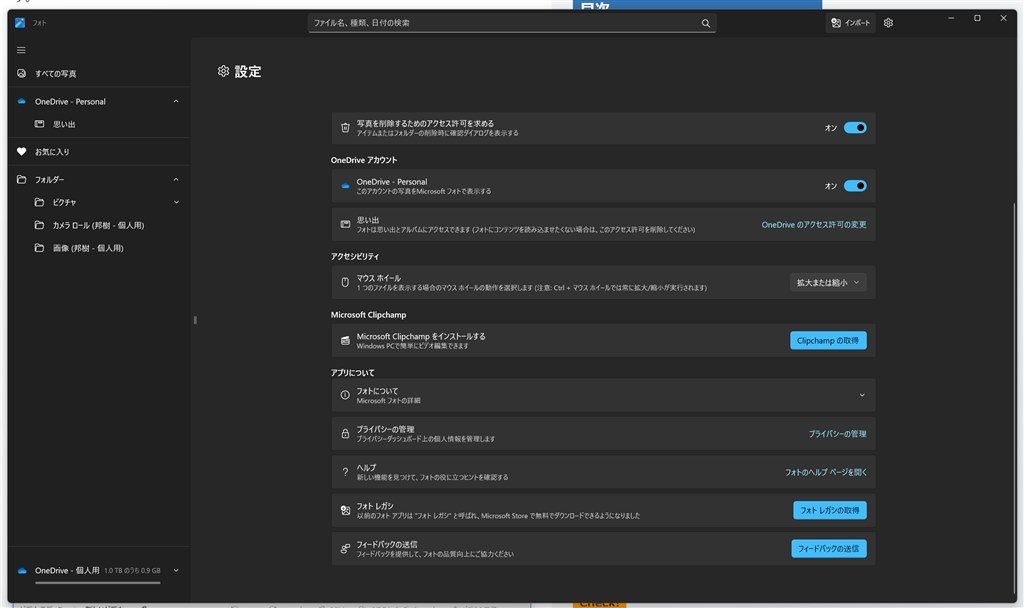Expand the ピクチャ folder chevron
This screenshot has height=608, width=1024.
pyautogui.click(x=176, y=202)
